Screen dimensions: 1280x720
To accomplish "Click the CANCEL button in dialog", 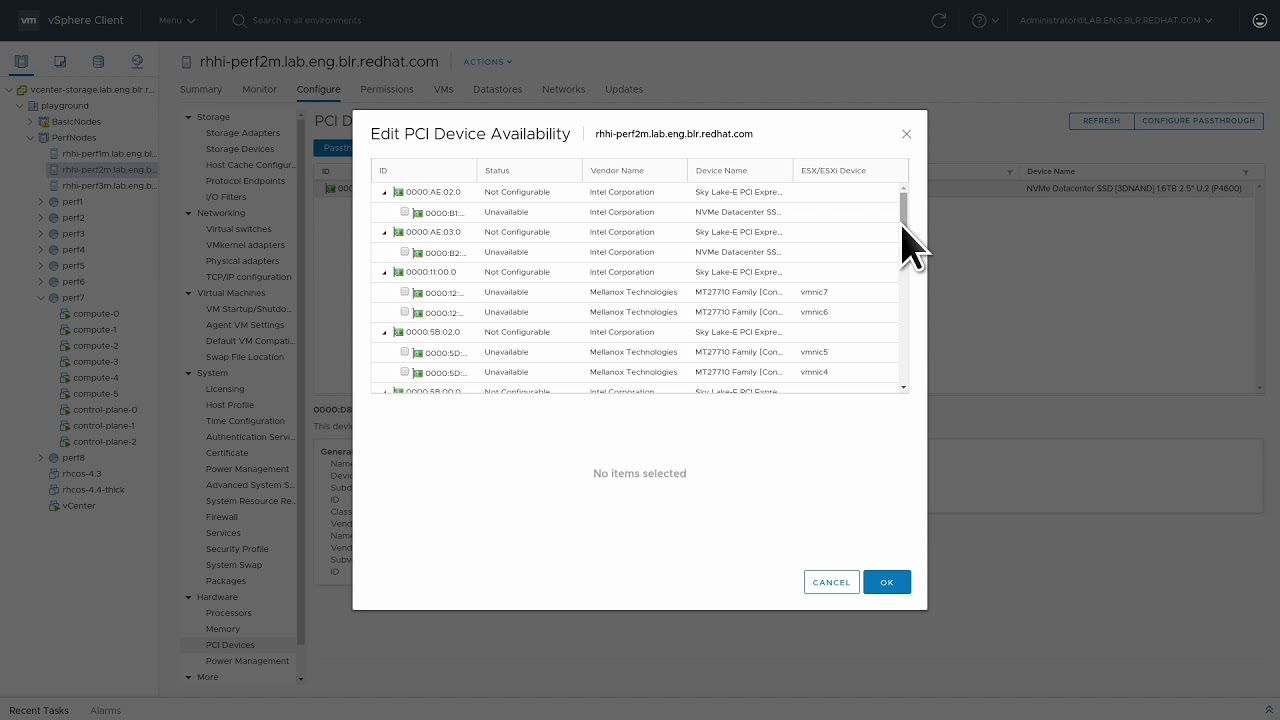I will tap(831, 582).
